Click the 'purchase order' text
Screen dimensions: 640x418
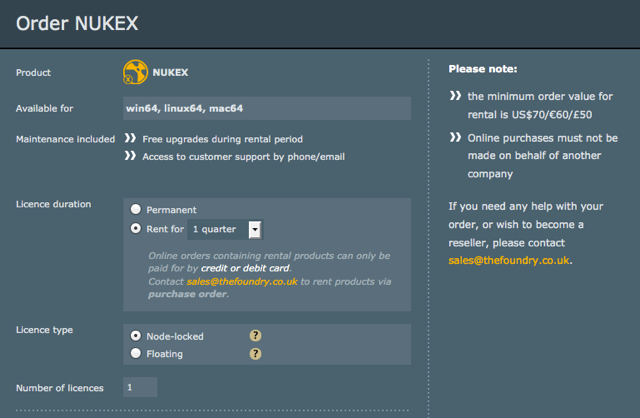[188, 294]
